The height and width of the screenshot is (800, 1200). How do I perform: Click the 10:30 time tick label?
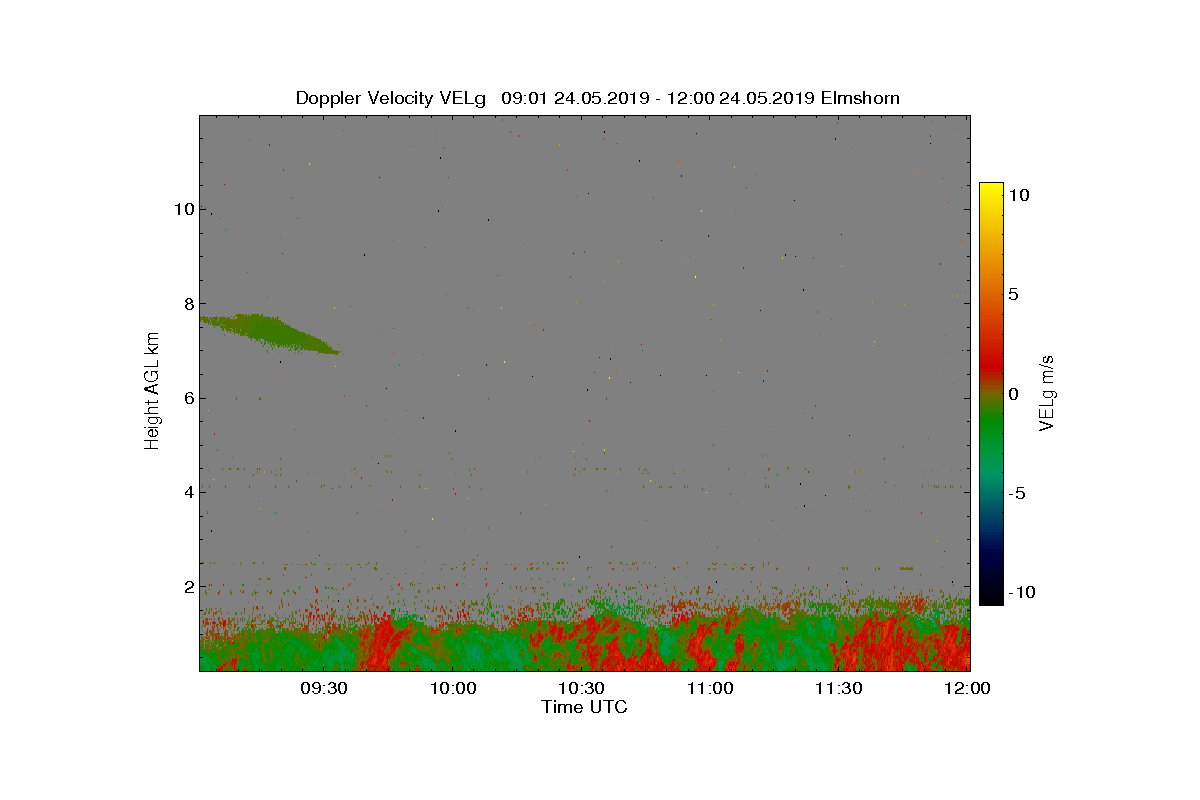581,688
